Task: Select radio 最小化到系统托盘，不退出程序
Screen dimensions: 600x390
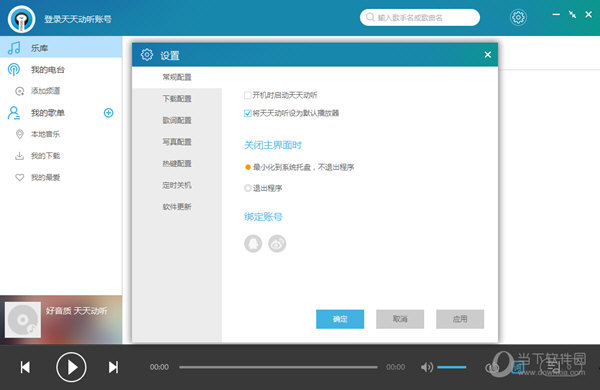Action: pos(248,167)
